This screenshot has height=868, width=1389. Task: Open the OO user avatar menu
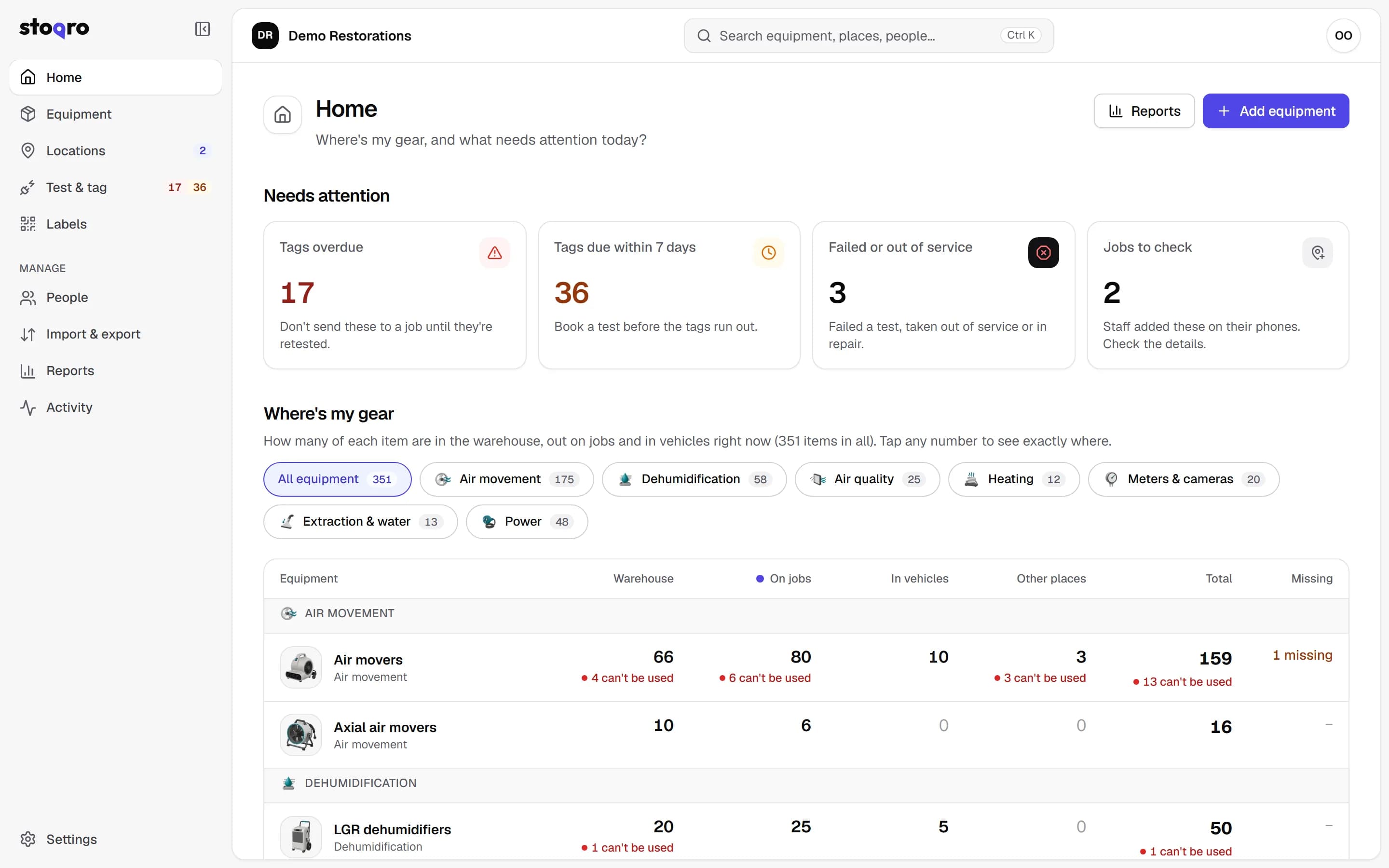coord(1343,36)
